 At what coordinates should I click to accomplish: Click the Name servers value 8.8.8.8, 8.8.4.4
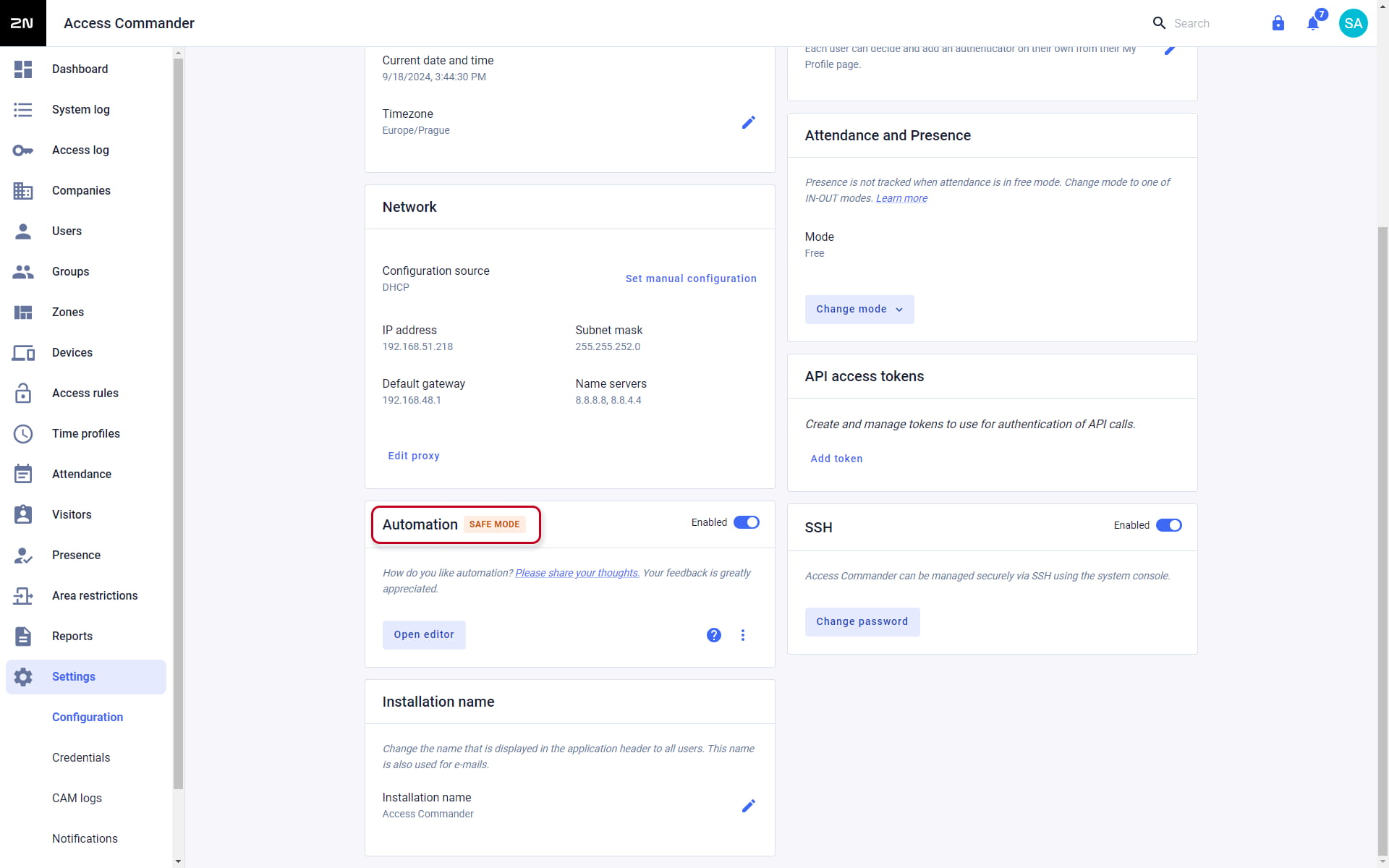coord(608,401)
